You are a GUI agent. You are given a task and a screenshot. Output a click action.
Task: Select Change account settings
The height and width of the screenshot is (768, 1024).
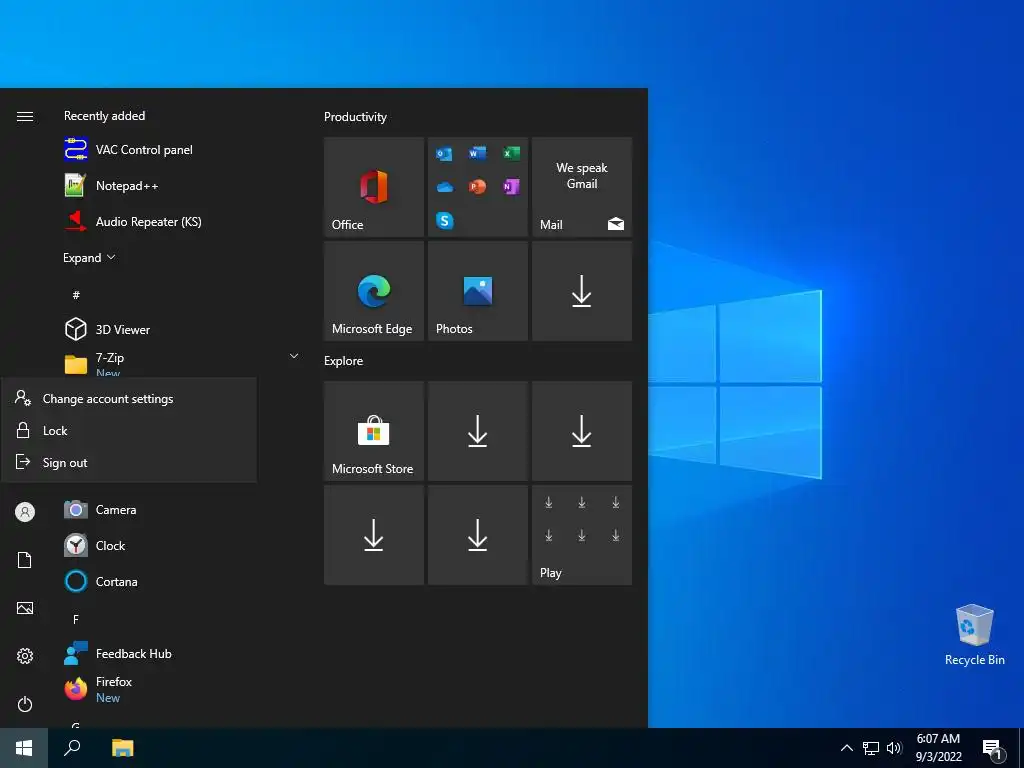(129, 398)
